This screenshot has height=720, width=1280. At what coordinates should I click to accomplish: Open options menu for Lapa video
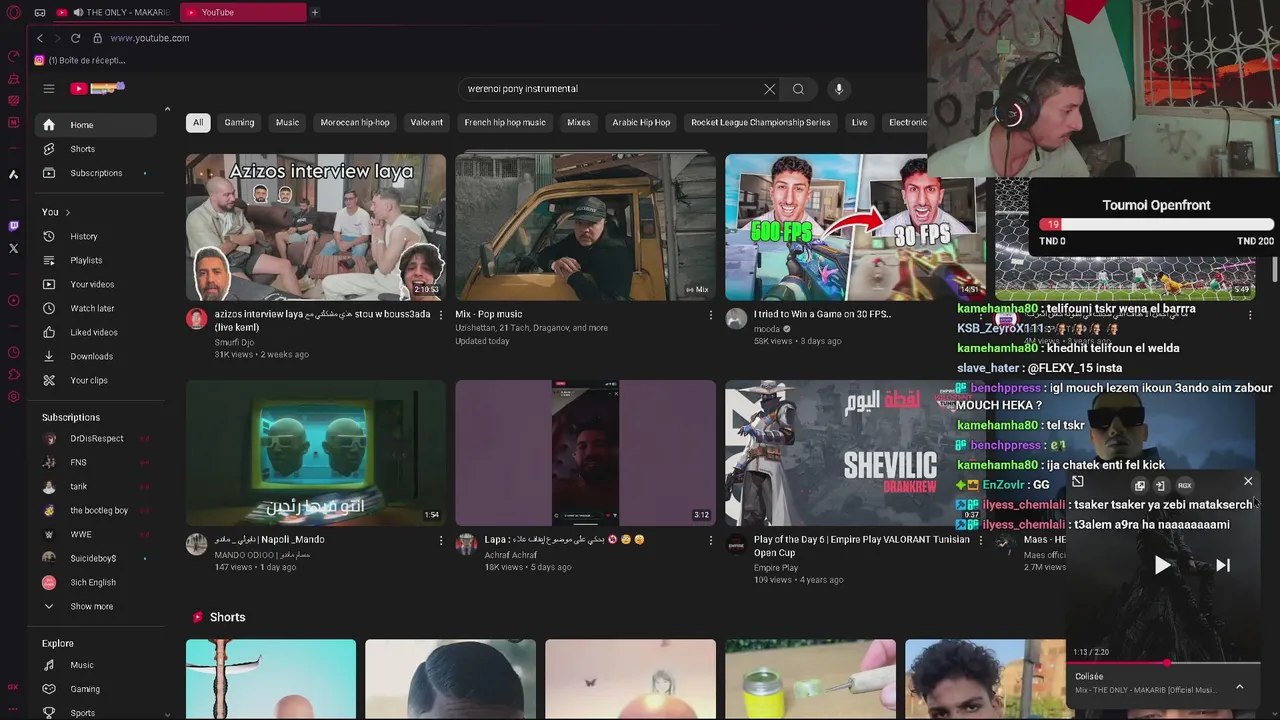tap(711, 541)
